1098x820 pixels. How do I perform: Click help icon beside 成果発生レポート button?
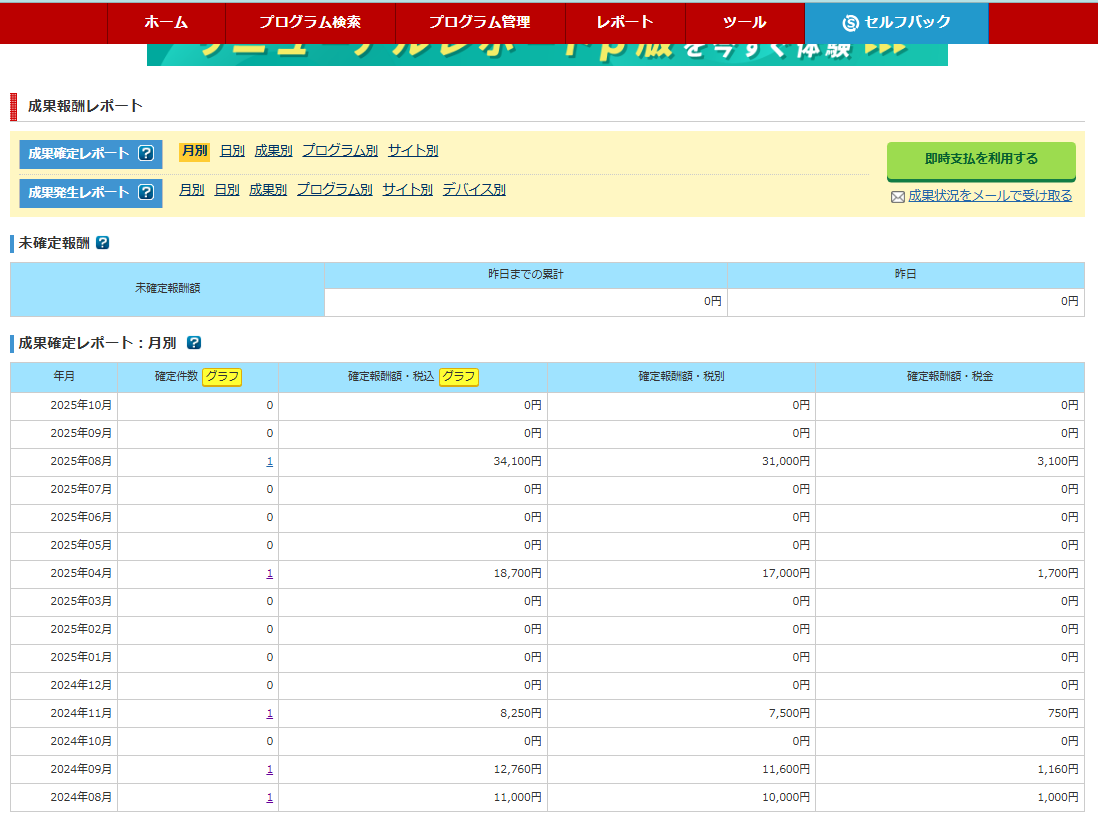[146, 192]
